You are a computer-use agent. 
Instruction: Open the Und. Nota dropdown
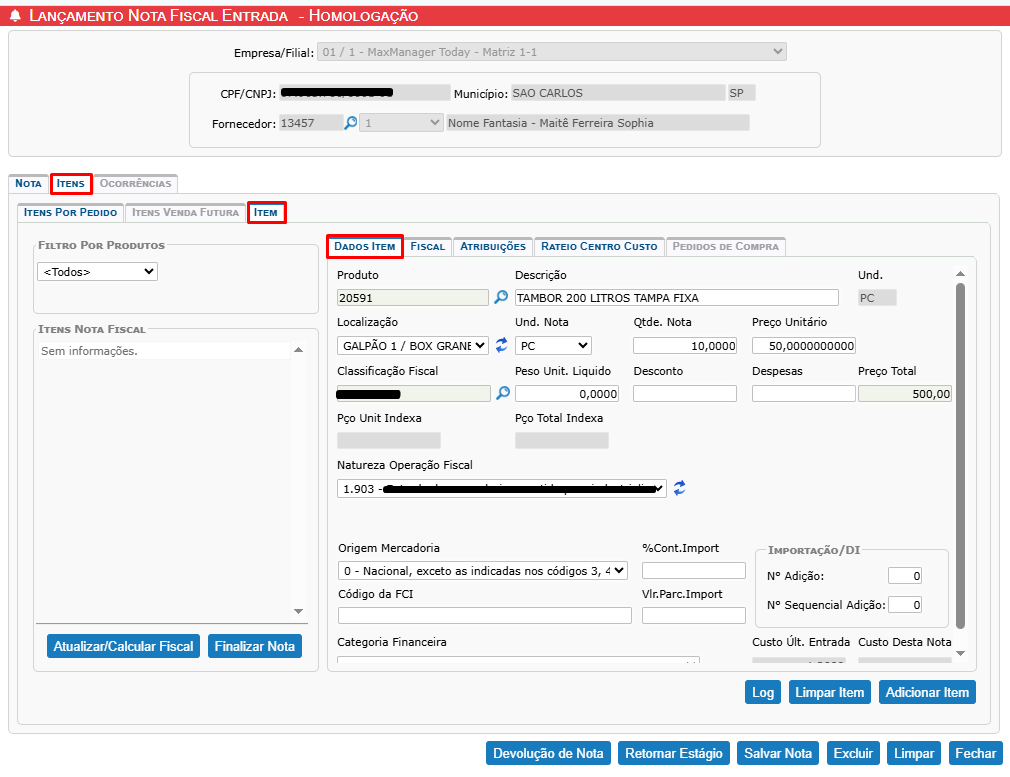553,345
